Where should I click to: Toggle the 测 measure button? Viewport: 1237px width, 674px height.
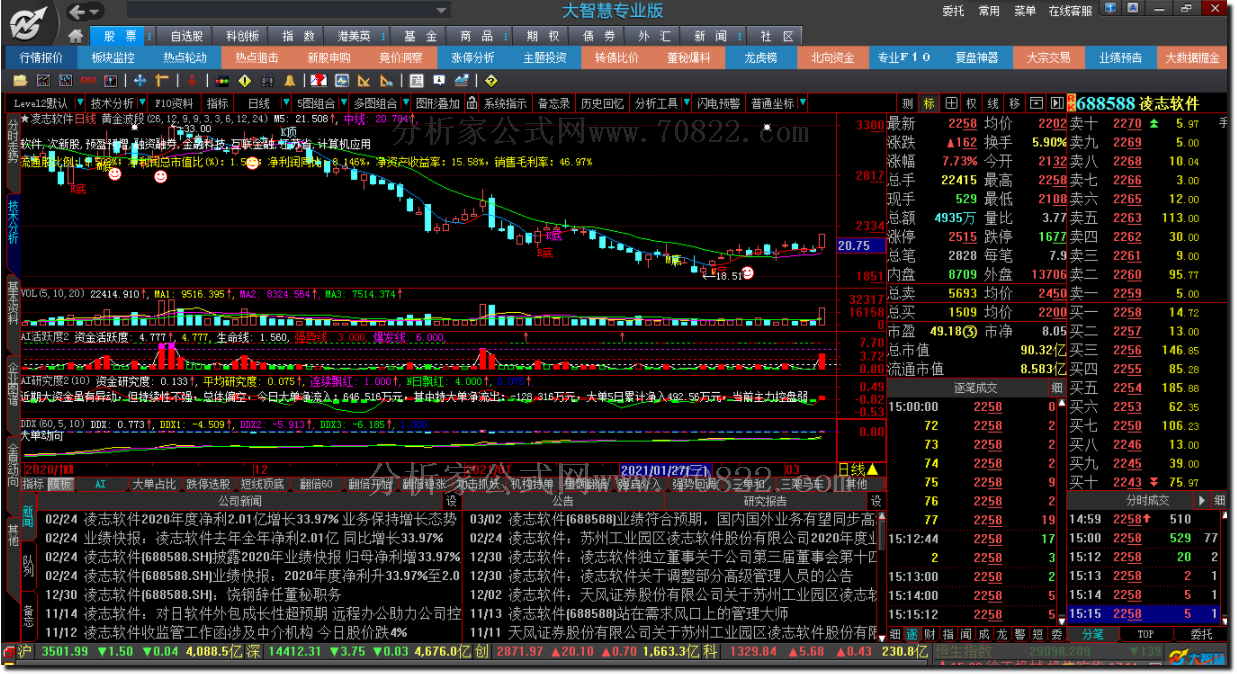907,103
